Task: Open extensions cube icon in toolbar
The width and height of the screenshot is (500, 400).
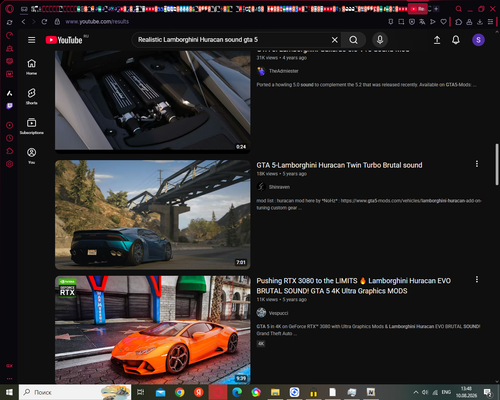Action: [459, 22]
